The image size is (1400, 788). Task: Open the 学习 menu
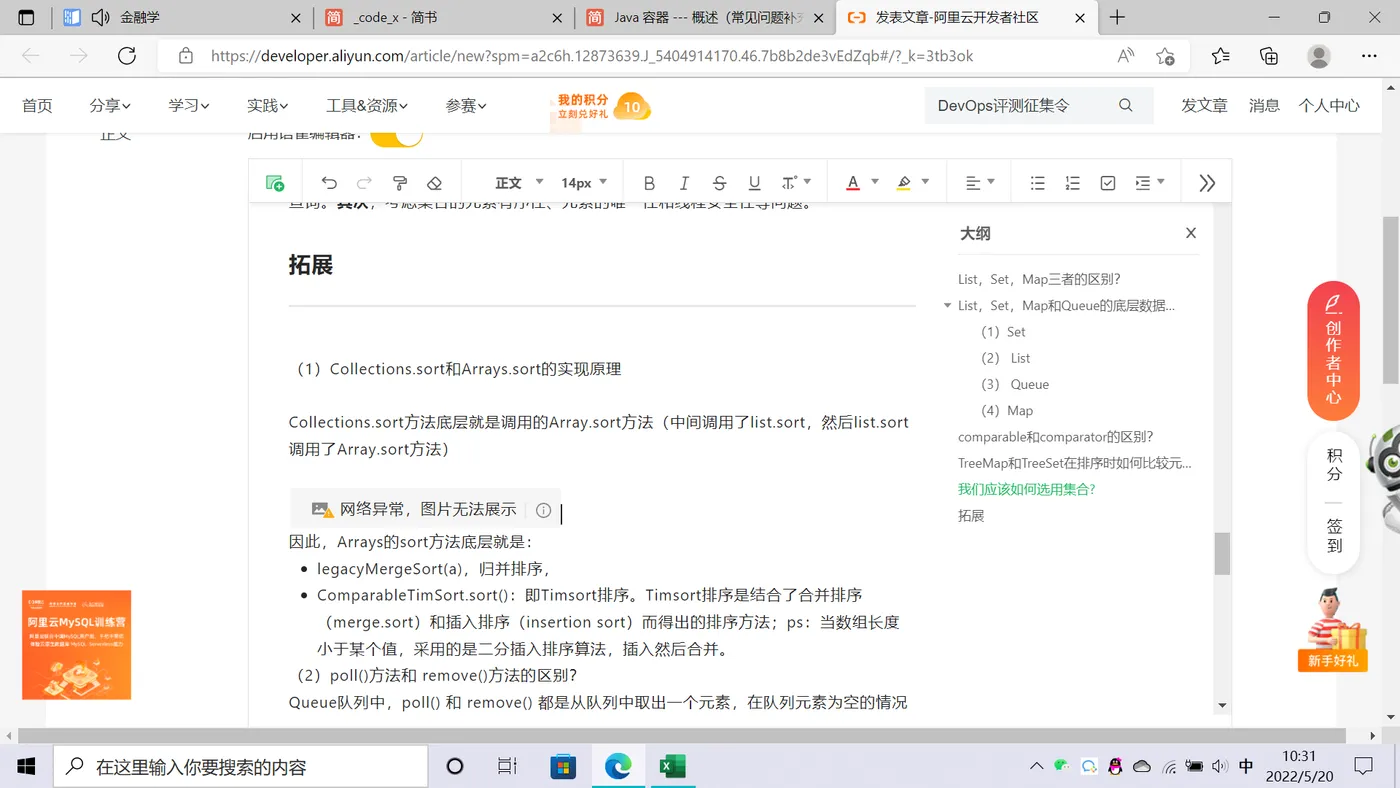189,105
